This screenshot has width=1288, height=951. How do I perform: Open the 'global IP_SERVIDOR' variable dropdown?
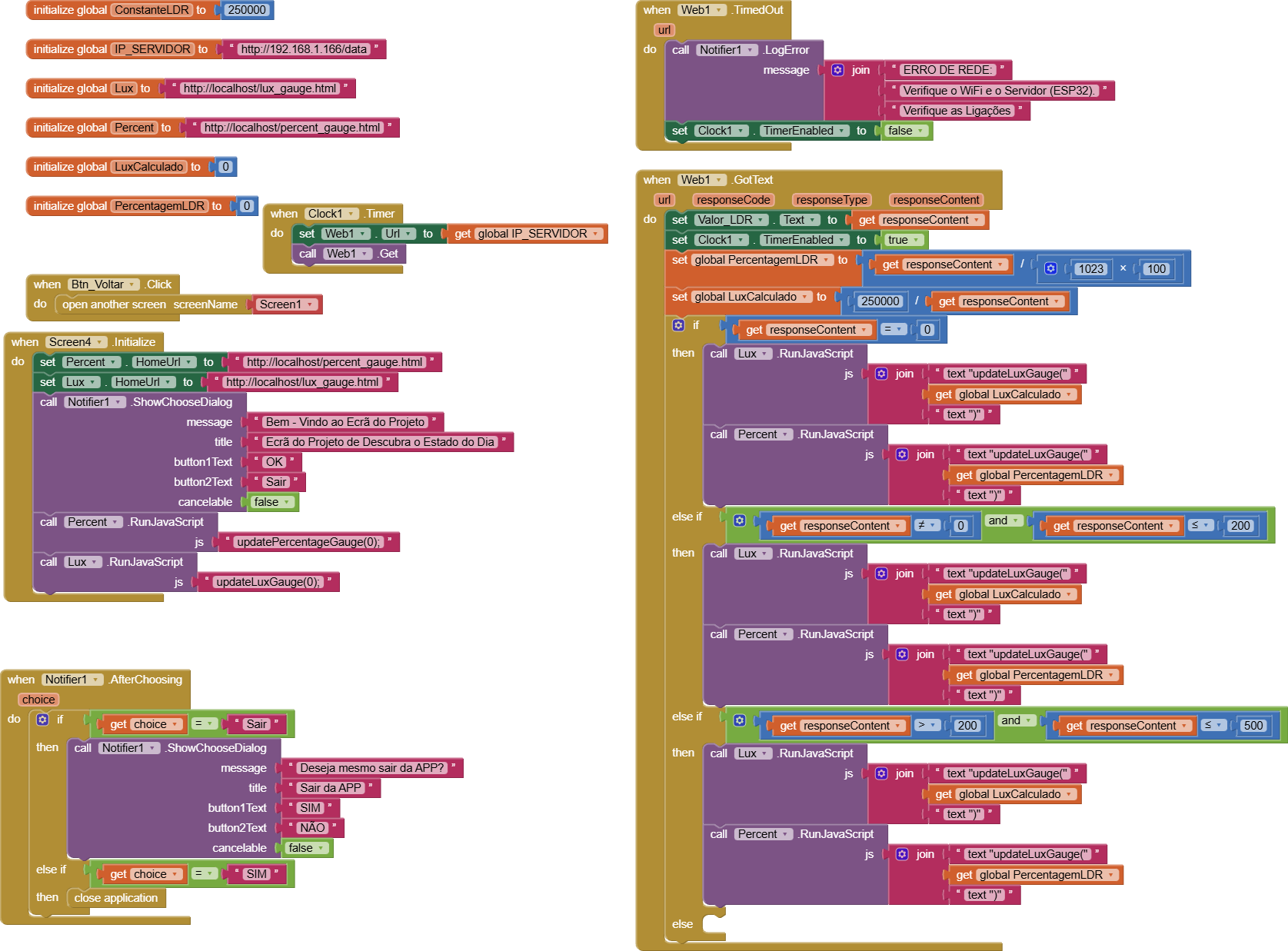538,234
